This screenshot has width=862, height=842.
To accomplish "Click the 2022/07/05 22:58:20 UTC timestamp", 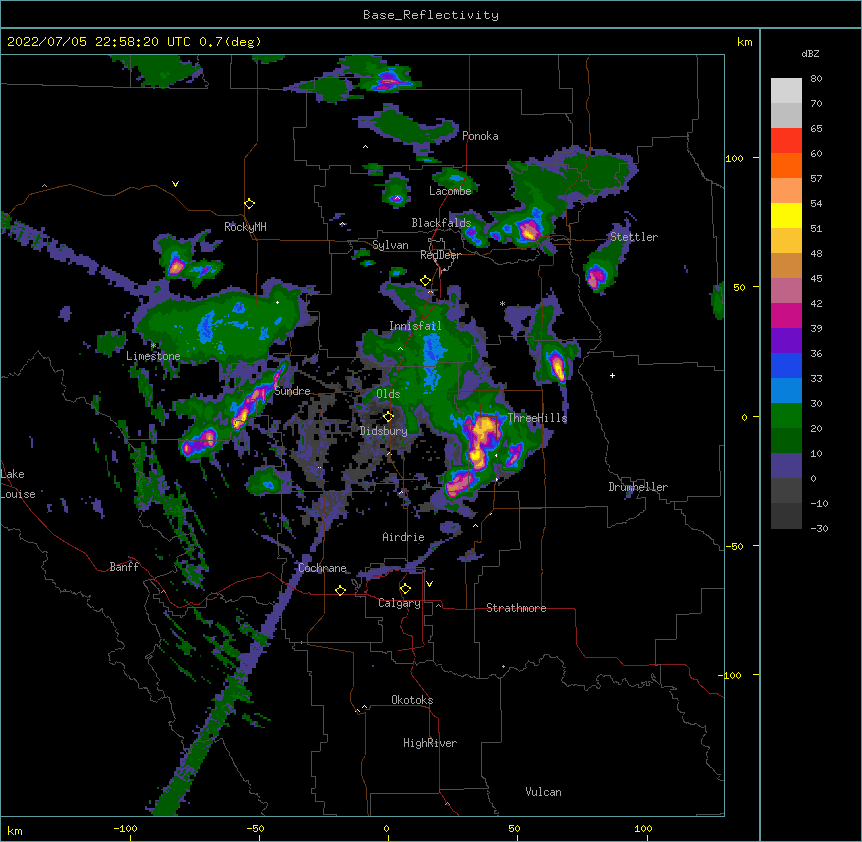I will pyautogui.click(x=101, y=42).
